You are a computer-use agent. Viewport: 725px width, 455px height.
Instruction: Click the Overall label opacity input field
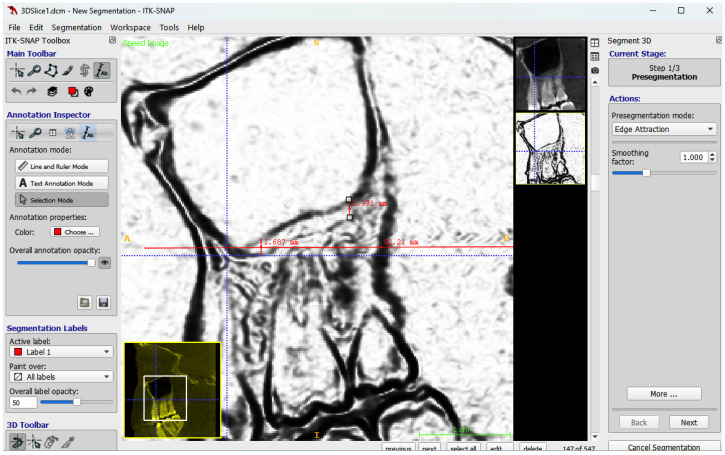23,403
